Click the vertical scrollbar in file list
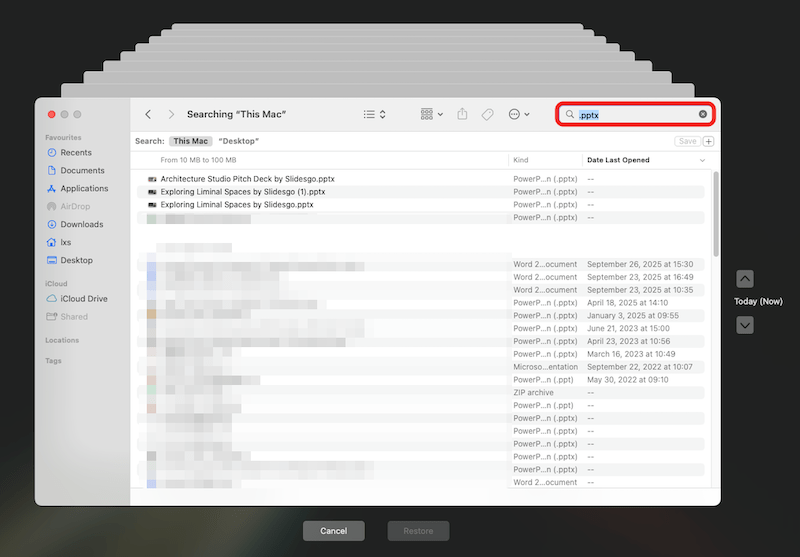Image resolution: width=800 pixels, height=557 pixels. (715, 215)
